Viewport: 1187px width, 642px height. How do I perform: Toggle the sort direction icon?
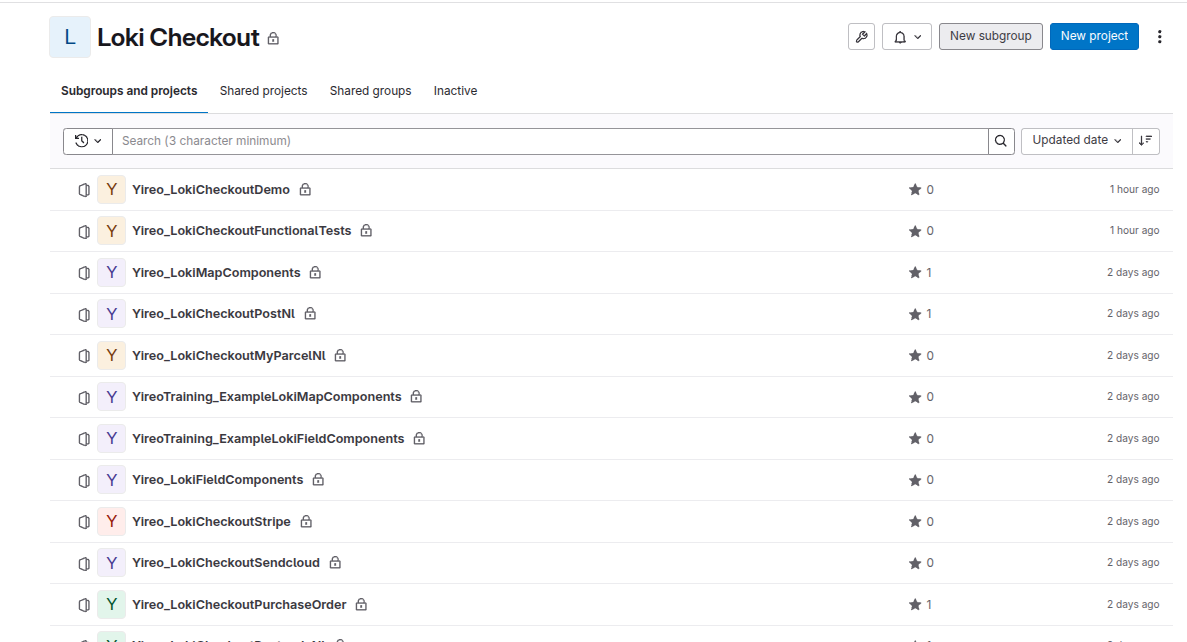(x=1146, y=141)
